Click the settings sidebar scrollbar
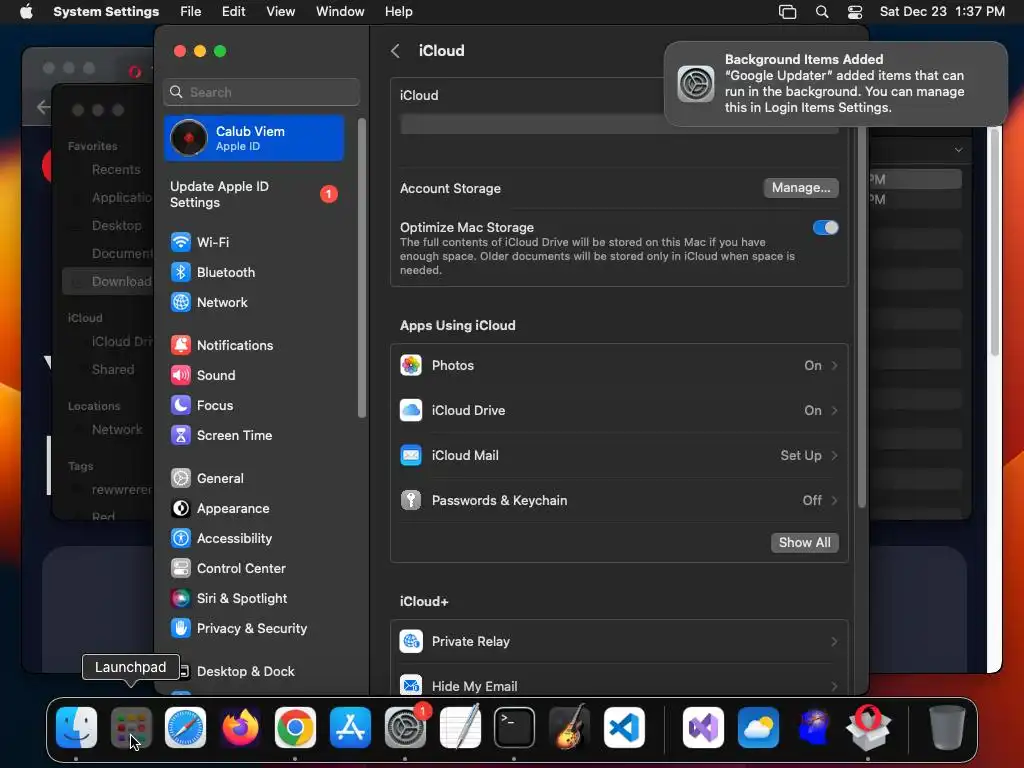The height and width of the screenshot is (768, 1024). coord(362,268)
